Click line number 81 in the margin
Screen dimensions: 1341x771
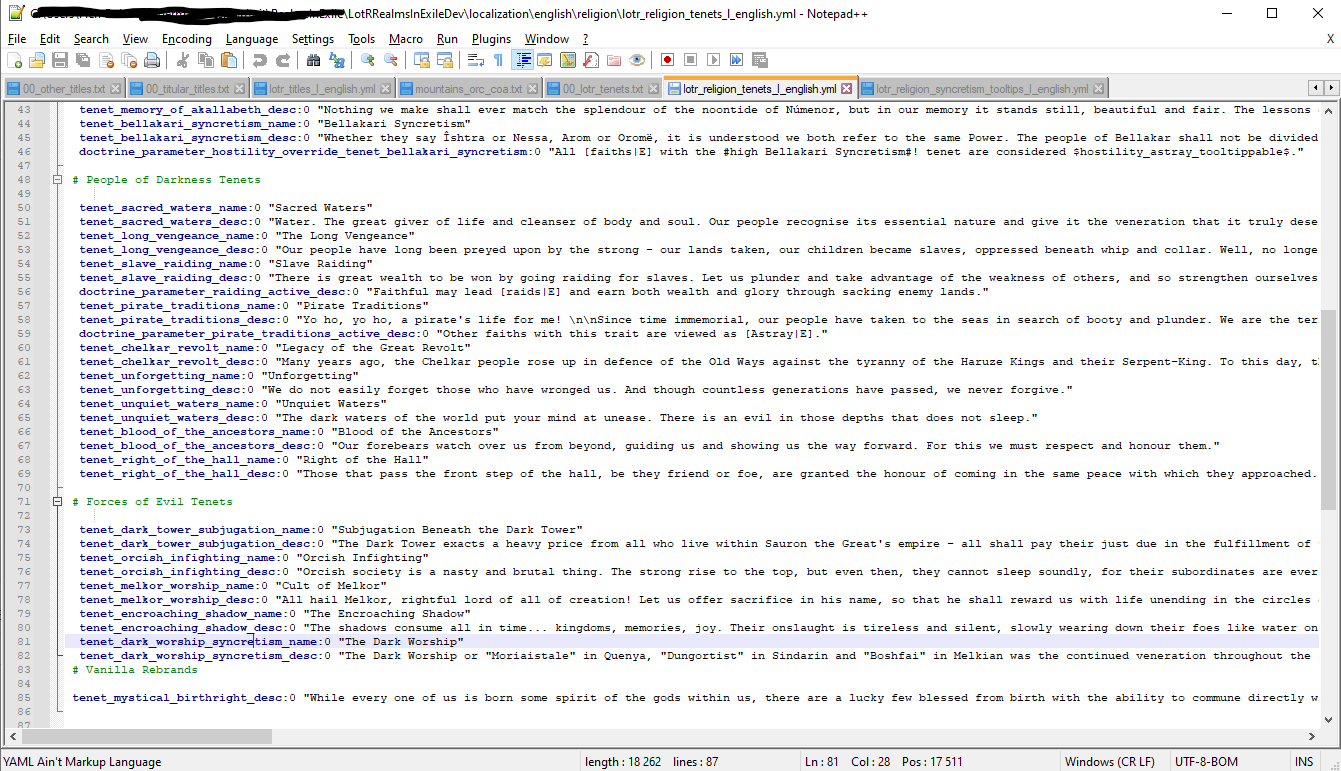(25, 642)
